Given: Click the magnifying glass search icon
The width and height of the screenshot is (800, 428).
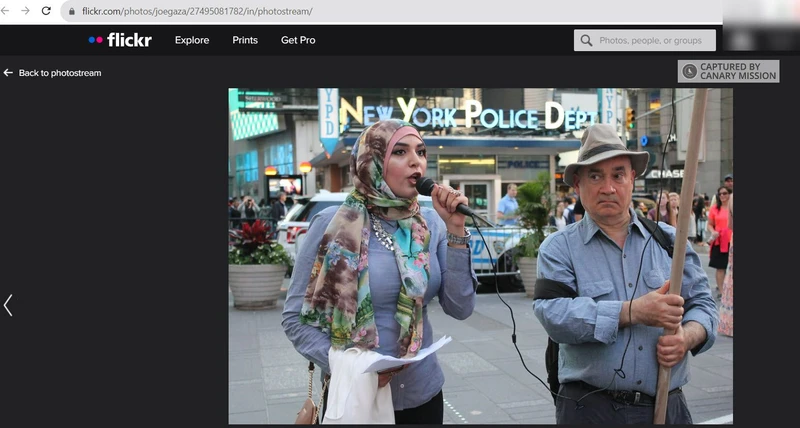Looking at the screenshot, I should pyautogui.click(x=586, y=41).
